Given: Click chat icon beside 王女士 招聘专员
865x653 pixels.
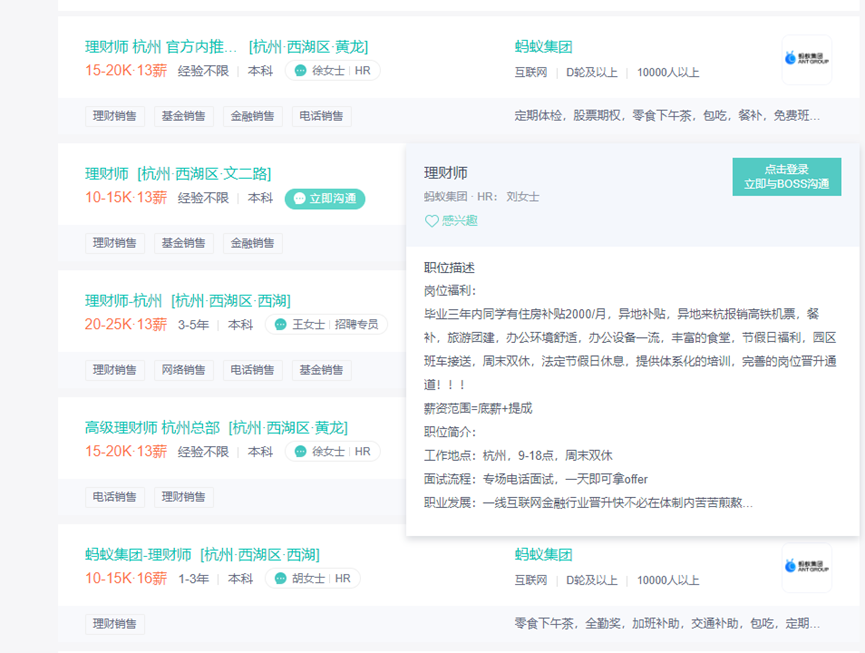Looking at the screenshot, I should 280,324.
